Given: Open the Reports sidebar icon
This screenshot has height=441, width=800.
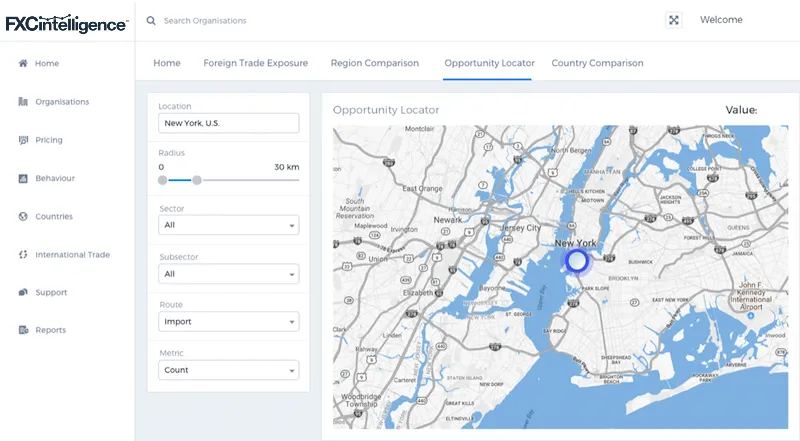Looking at the screenshot, I should click(23, 330).
